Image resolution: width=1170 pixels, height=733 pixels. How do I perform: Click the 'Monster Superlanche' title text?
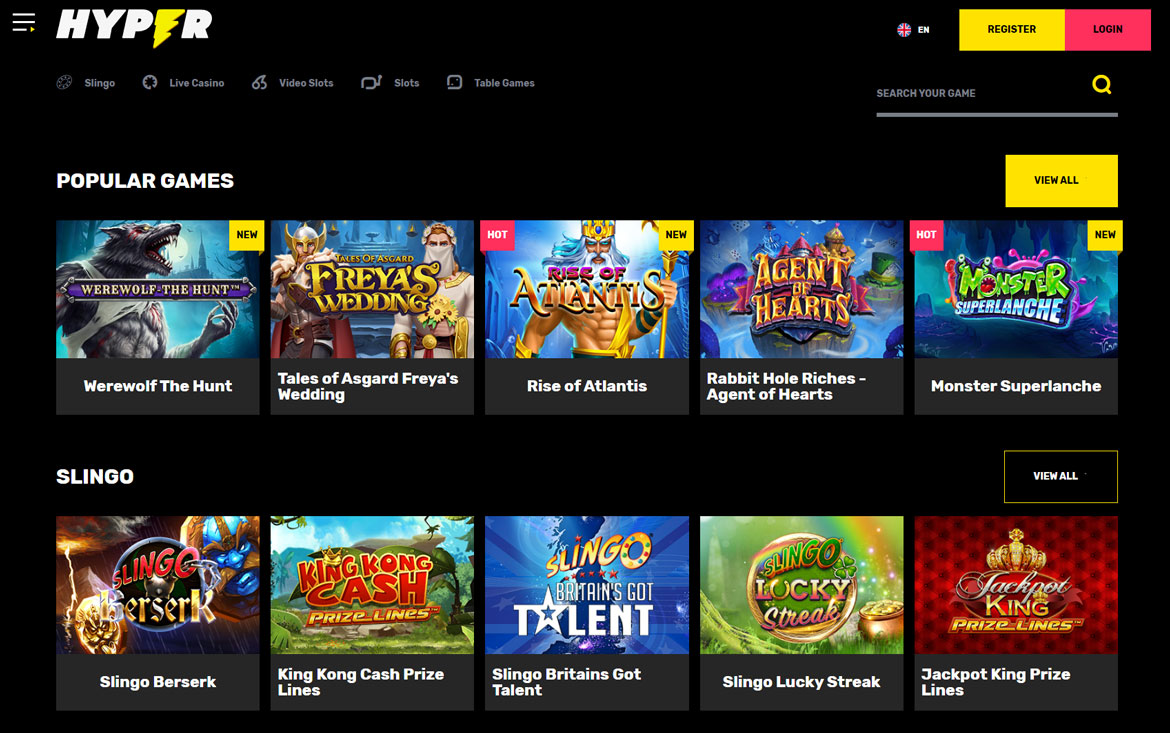pyautogui.click(x=1016, y=386)
